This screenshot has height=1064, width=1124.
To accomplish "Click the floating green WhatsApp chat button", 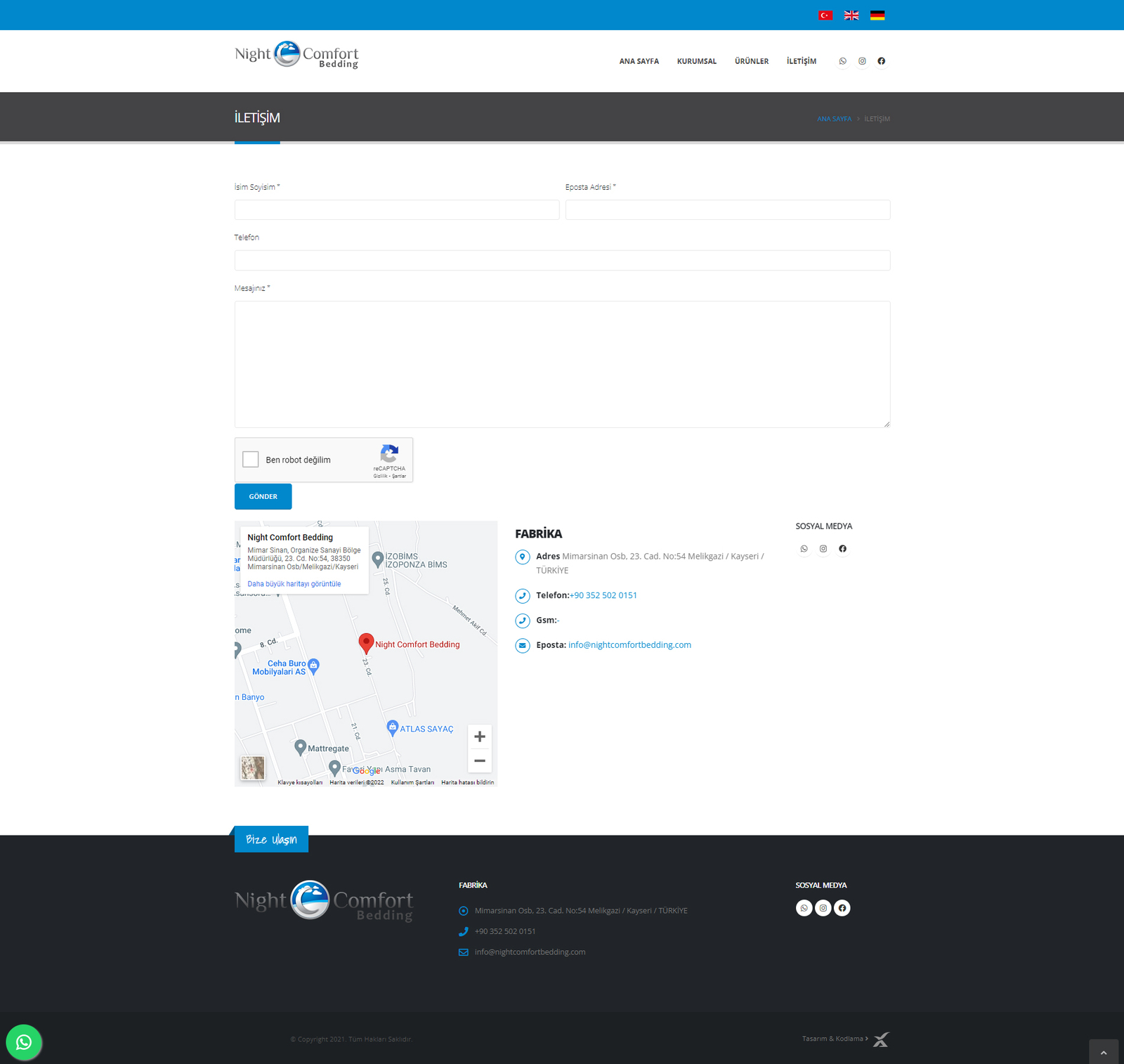I will click(x=24, y=1042).
